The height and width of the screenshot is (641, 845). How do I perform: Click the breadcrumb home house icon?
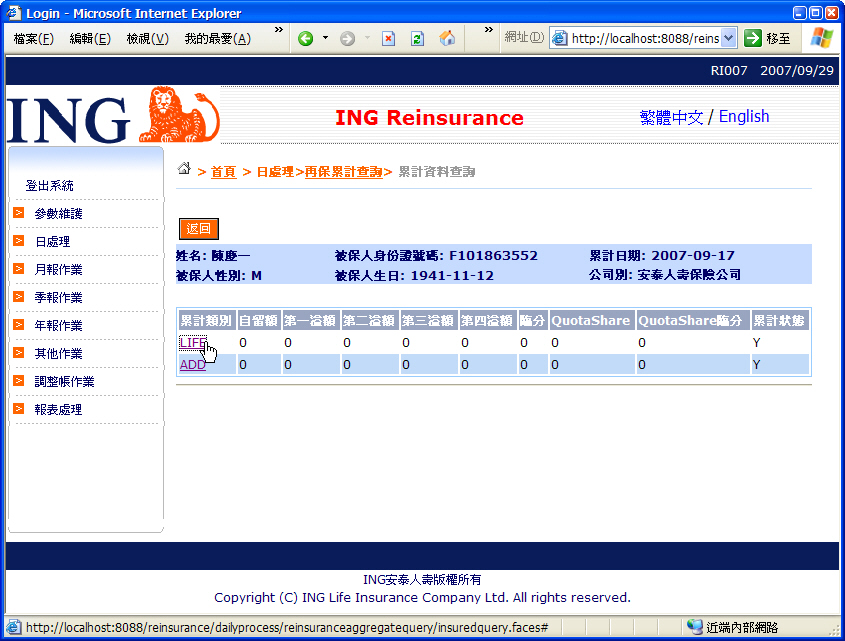click(x=184, y=168)
